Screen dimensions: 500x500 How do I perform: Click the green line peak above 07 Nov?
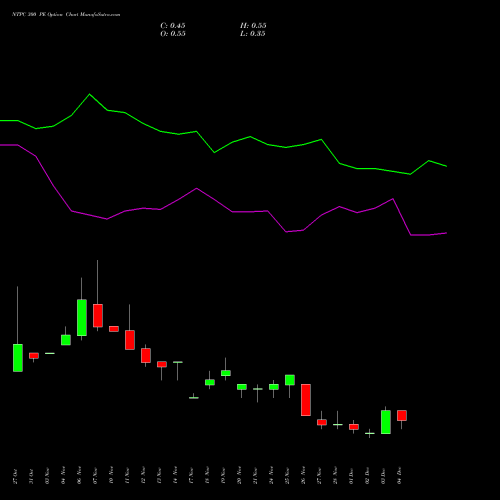89,94
